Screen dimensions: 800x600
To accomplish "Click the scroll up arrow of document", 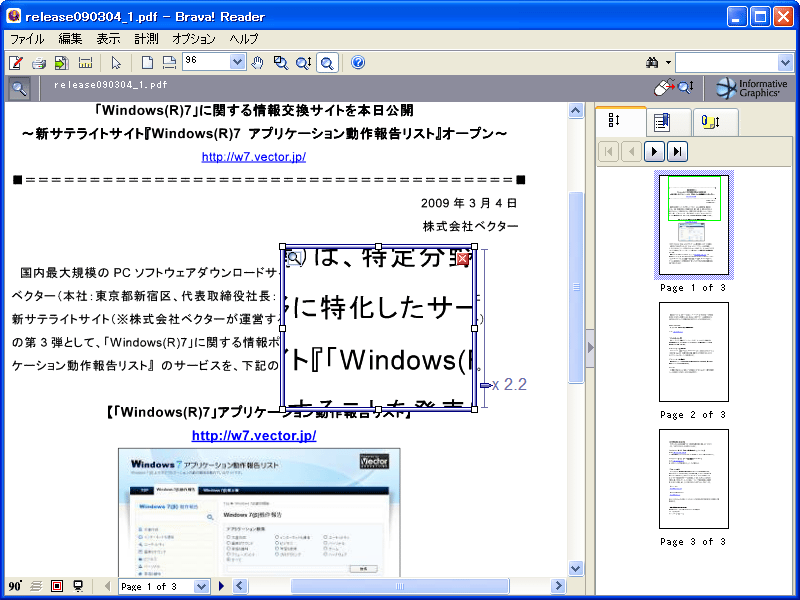I will (576, 111).
